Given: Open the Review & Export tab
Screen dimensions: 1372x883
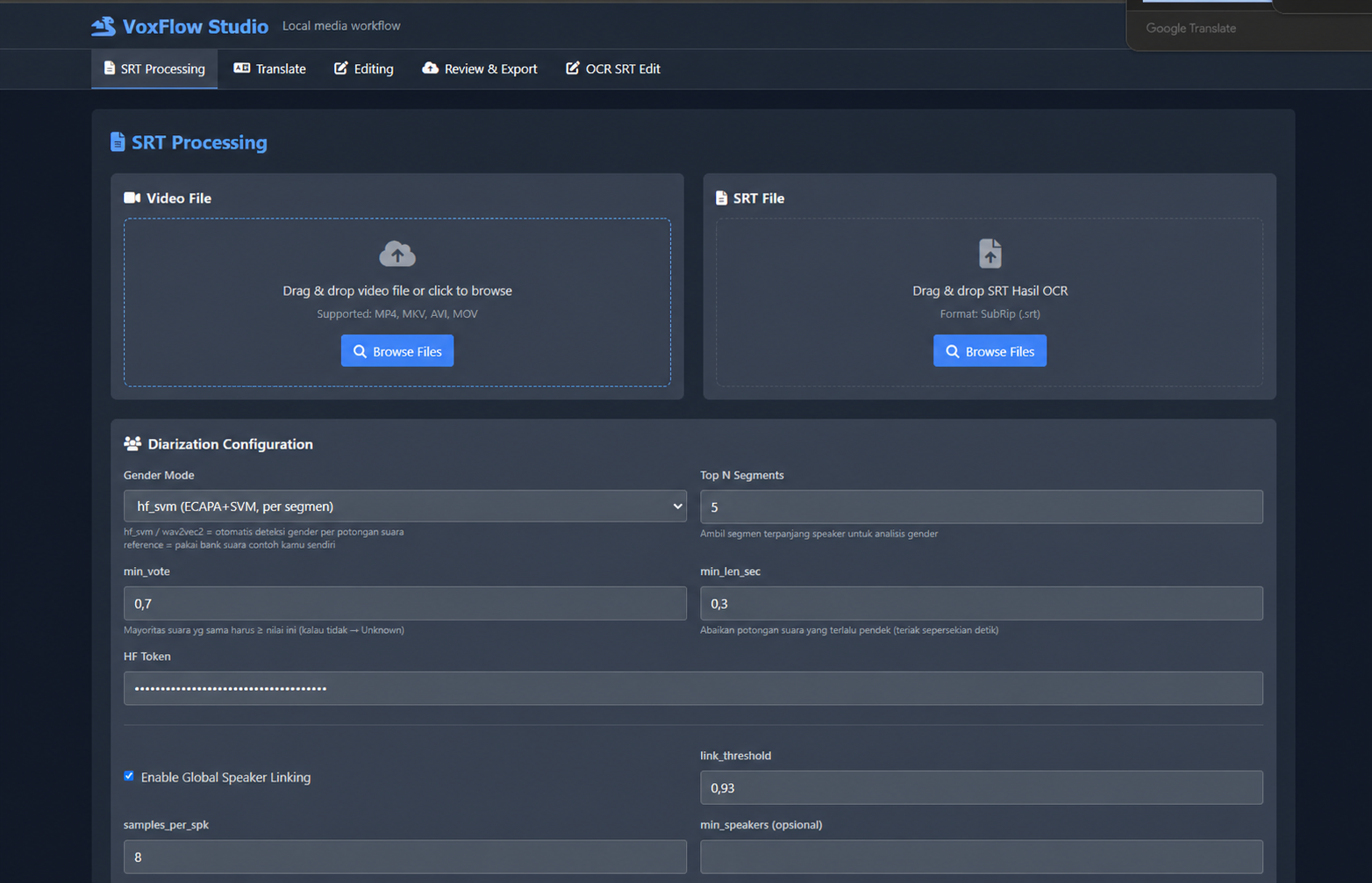Looking at the screenshot, I should [x=479, y=68].
